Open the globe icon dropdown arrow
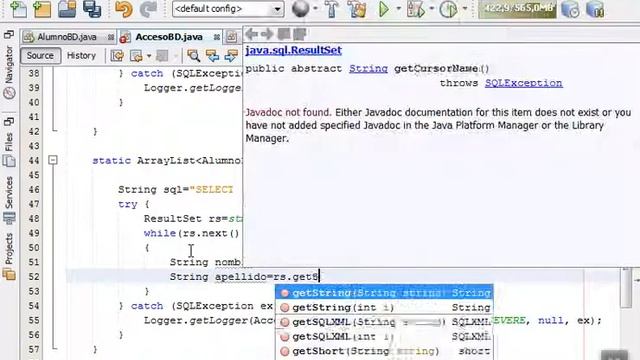The height and width of the screenshot is (360, 640). point(315,9)
